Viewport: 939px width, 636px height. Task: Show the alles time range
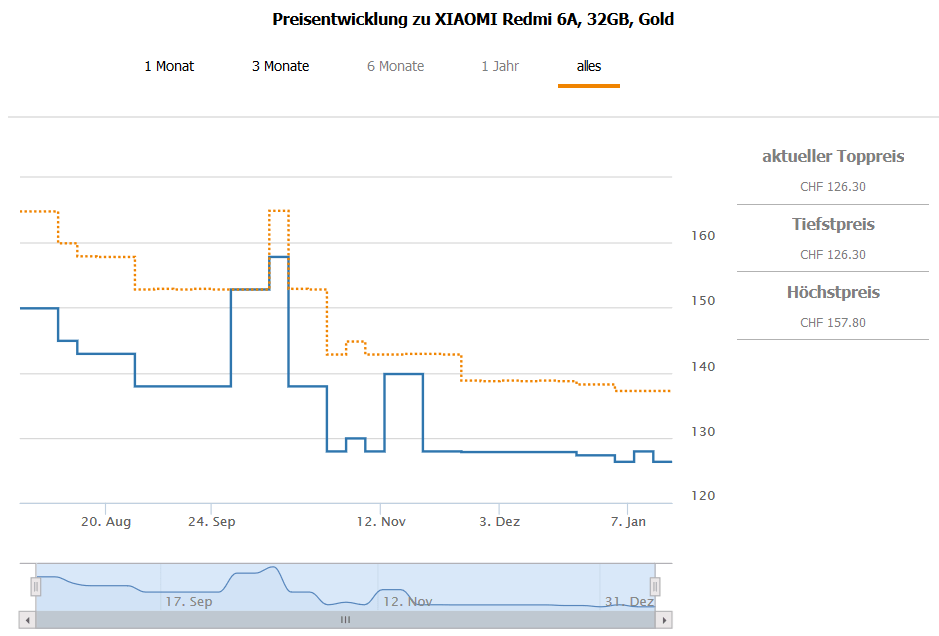tap(589, 66)
